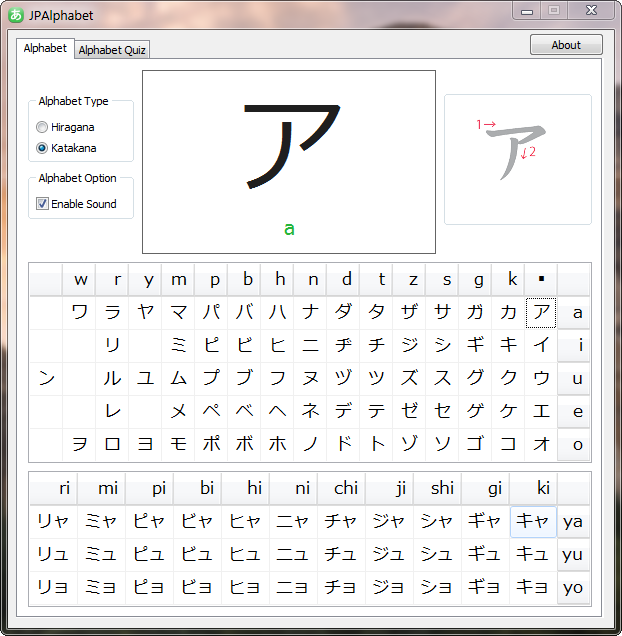The height and width of the screenshot is (636, 622).
Task: Minimize the JPAlphabet window
Action: [x=527, y=11]
